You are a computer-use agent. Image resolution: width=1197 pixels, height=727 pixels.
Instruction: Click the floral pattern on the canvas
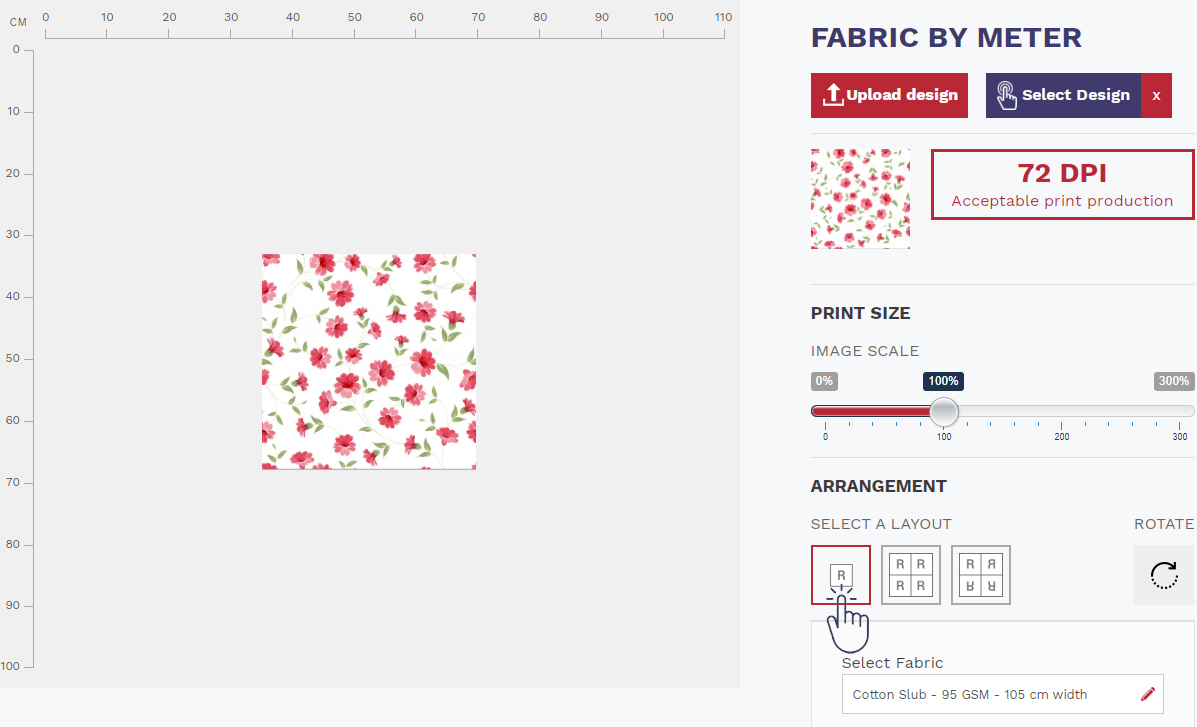click(369, 362)
